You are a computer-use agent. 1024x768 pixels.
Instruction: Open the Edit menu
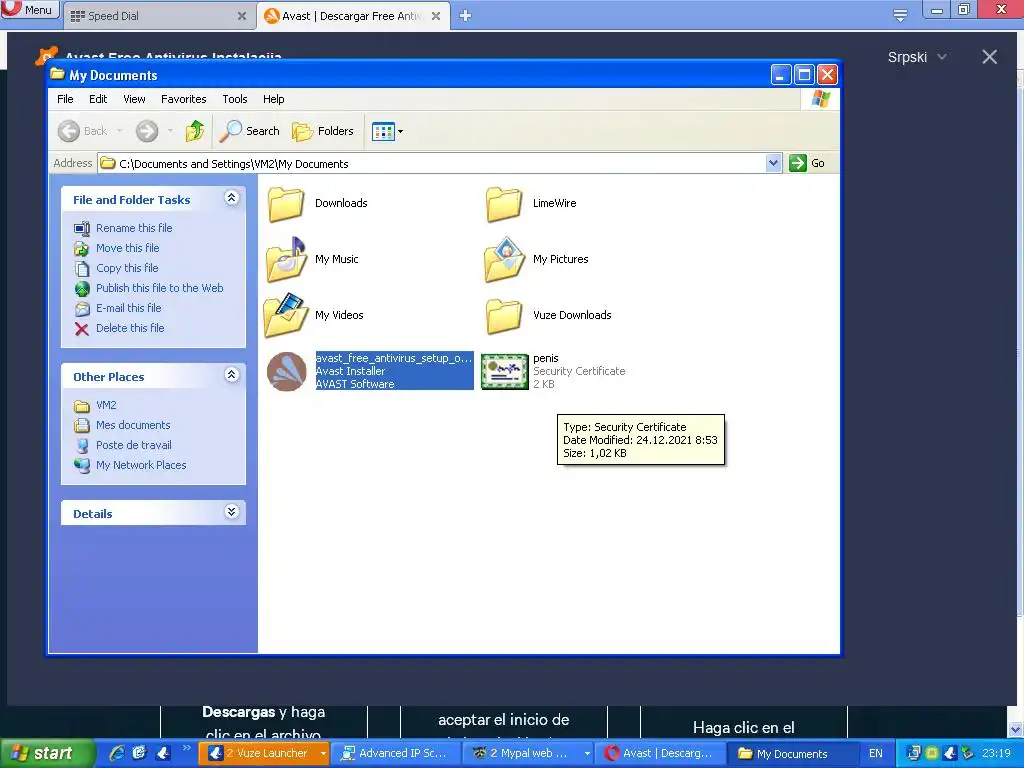pos(98,99)
